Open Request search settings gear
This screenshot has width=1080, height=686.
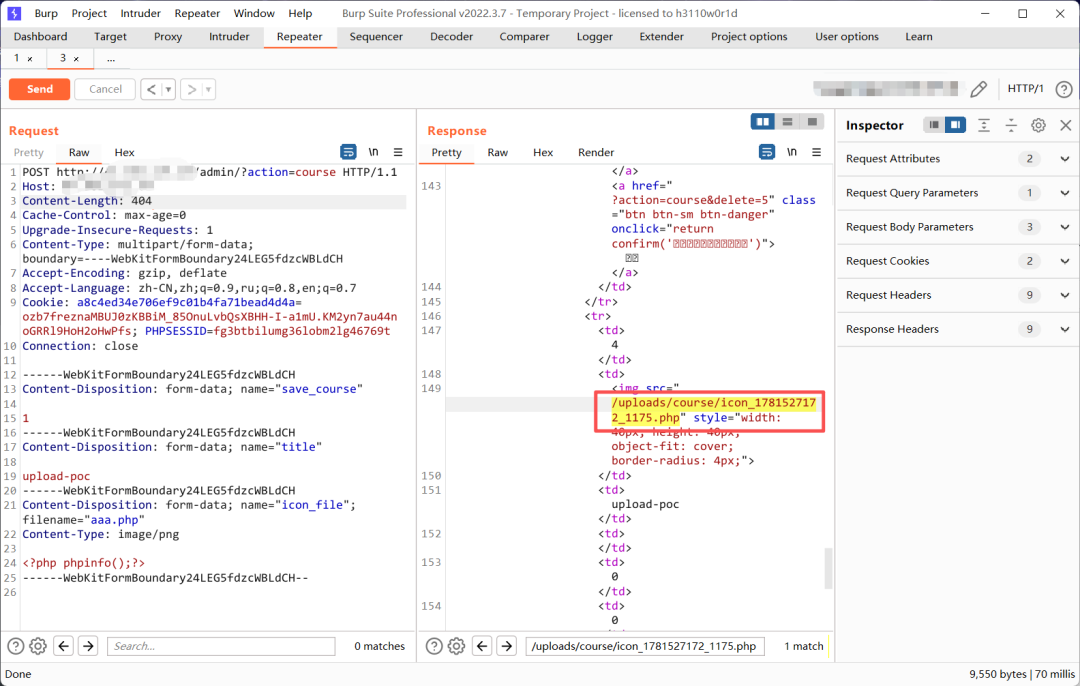(x=38, y=646)
